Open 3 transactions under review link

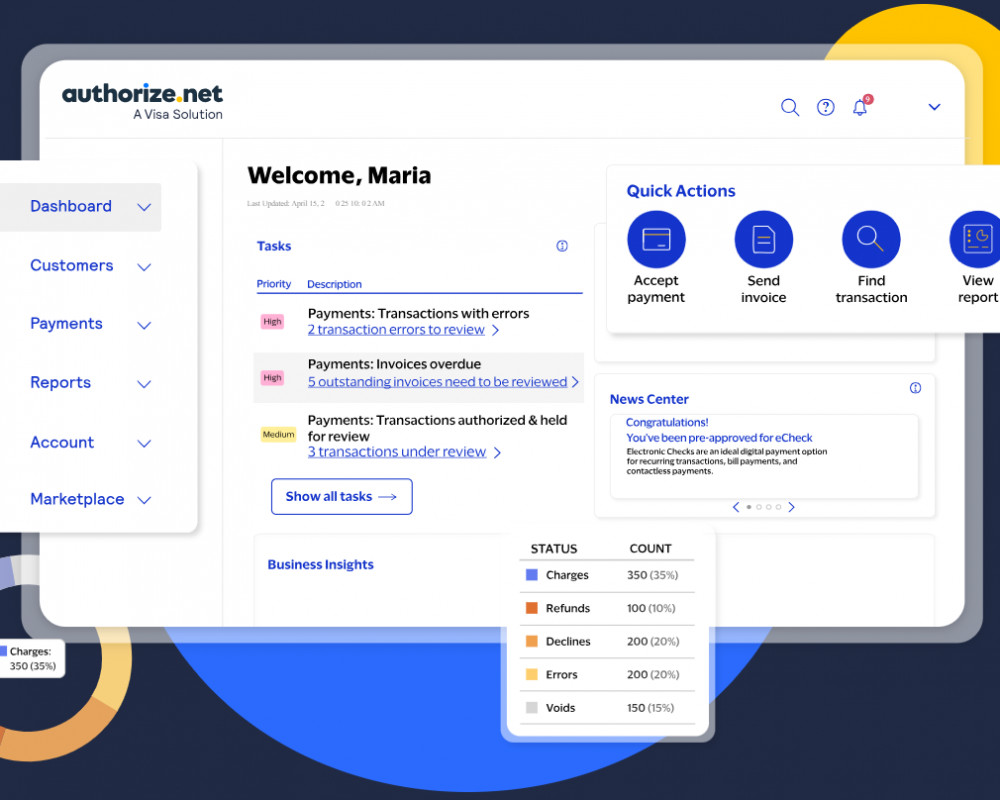pos(397,452)
